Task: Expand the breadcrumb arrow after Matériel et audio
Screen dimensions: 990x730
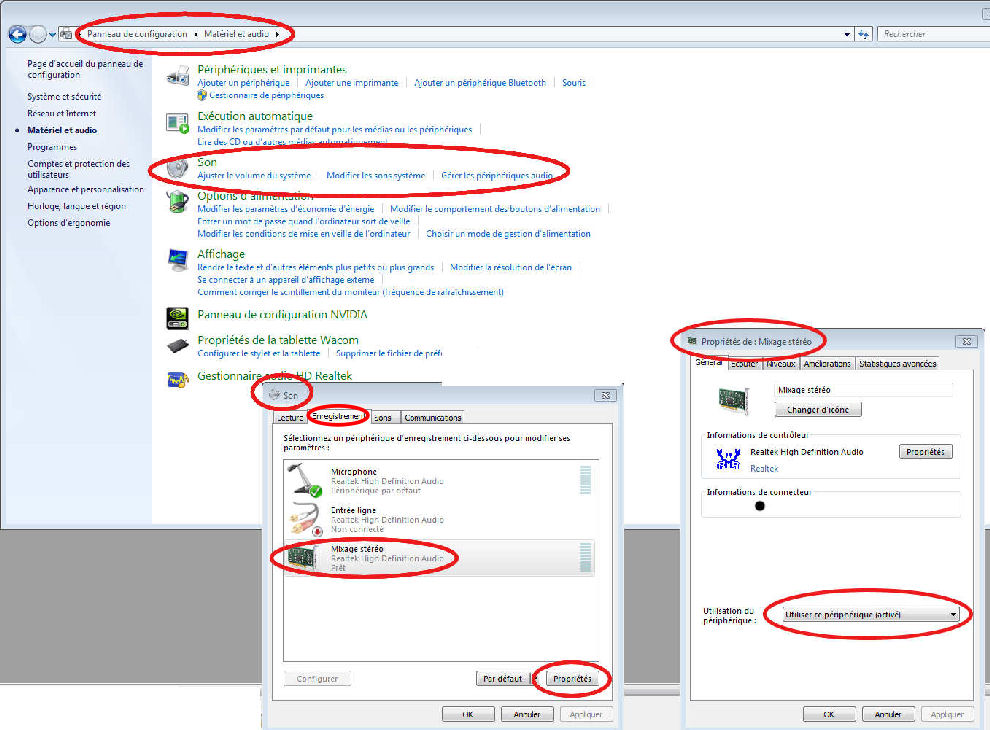Action: [277, 34]
